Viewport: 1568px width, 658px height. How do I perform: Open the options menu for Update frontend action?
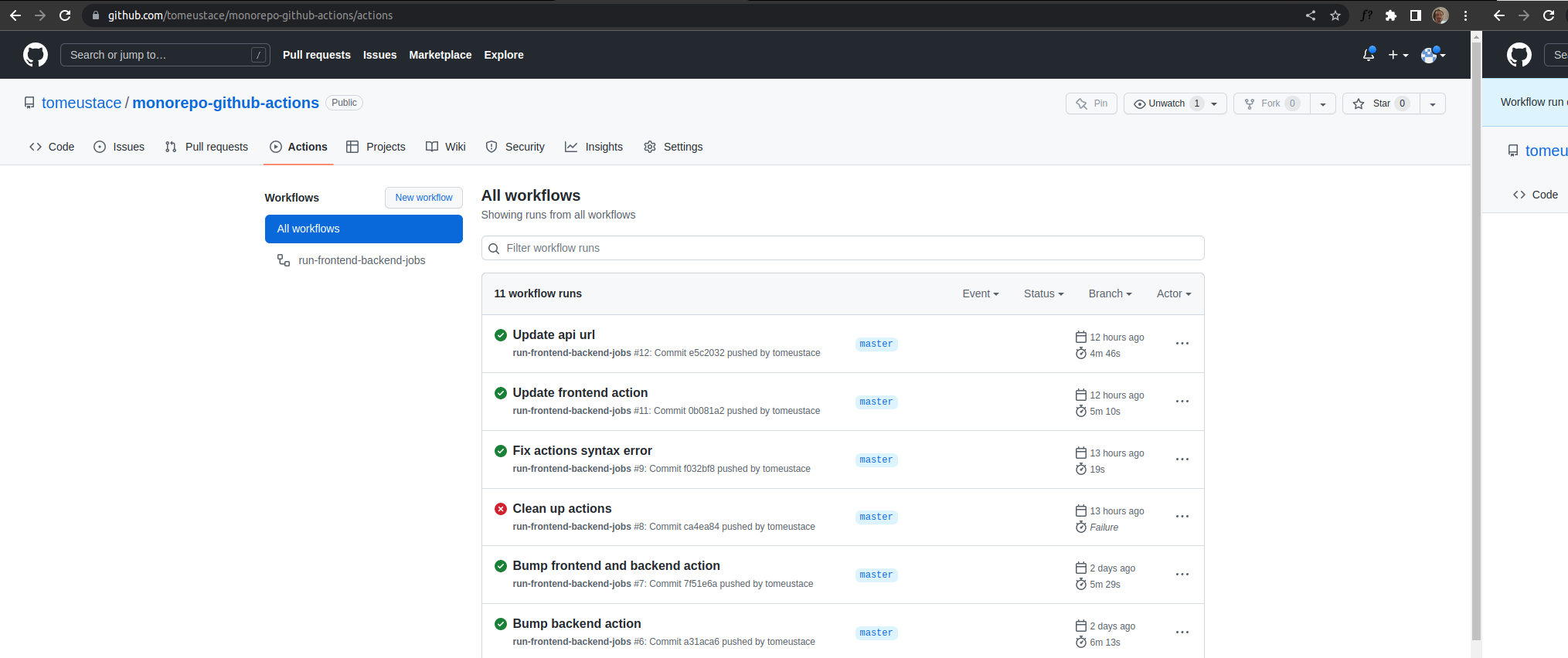pyautogui.click(x=1182, y=402)
